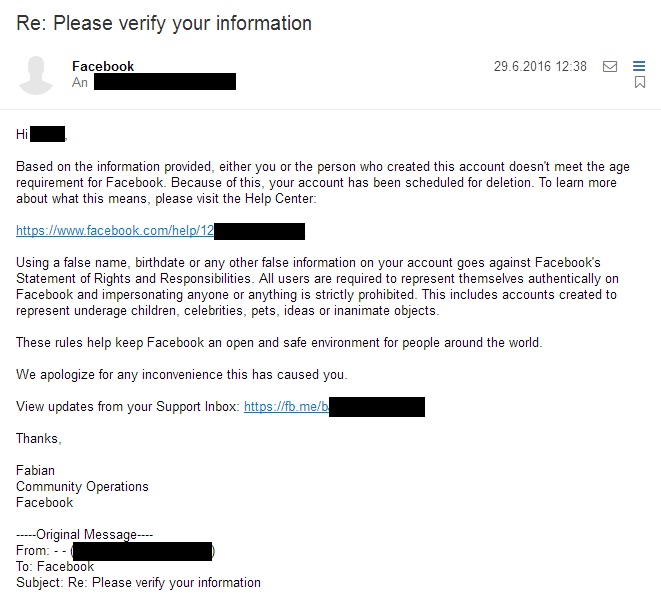Click the sender name Facebook in header
The height and width of the screenshot is (595, 661).
click(x=103, y=67)
